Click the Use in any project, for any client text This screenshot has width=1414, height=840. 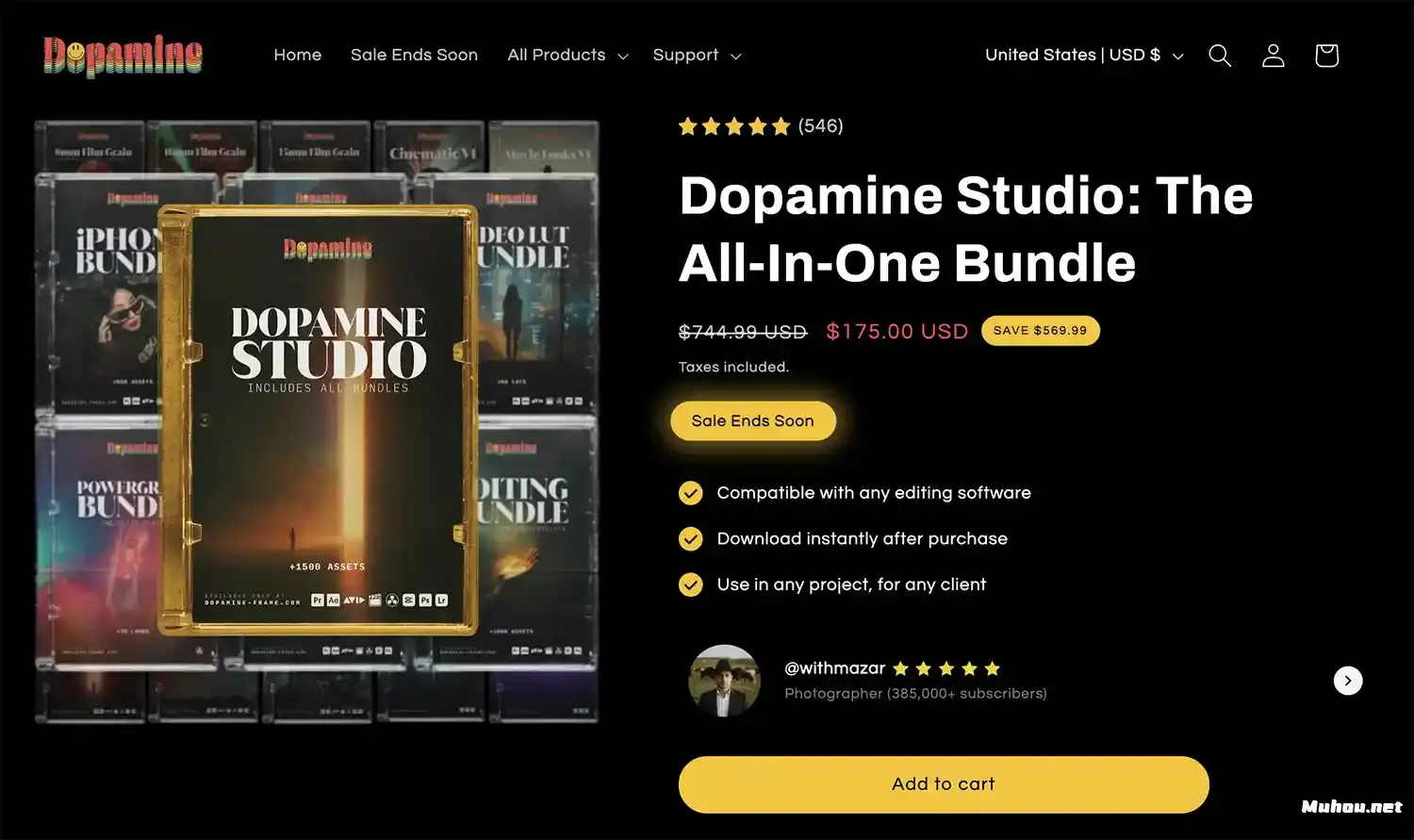852,585
